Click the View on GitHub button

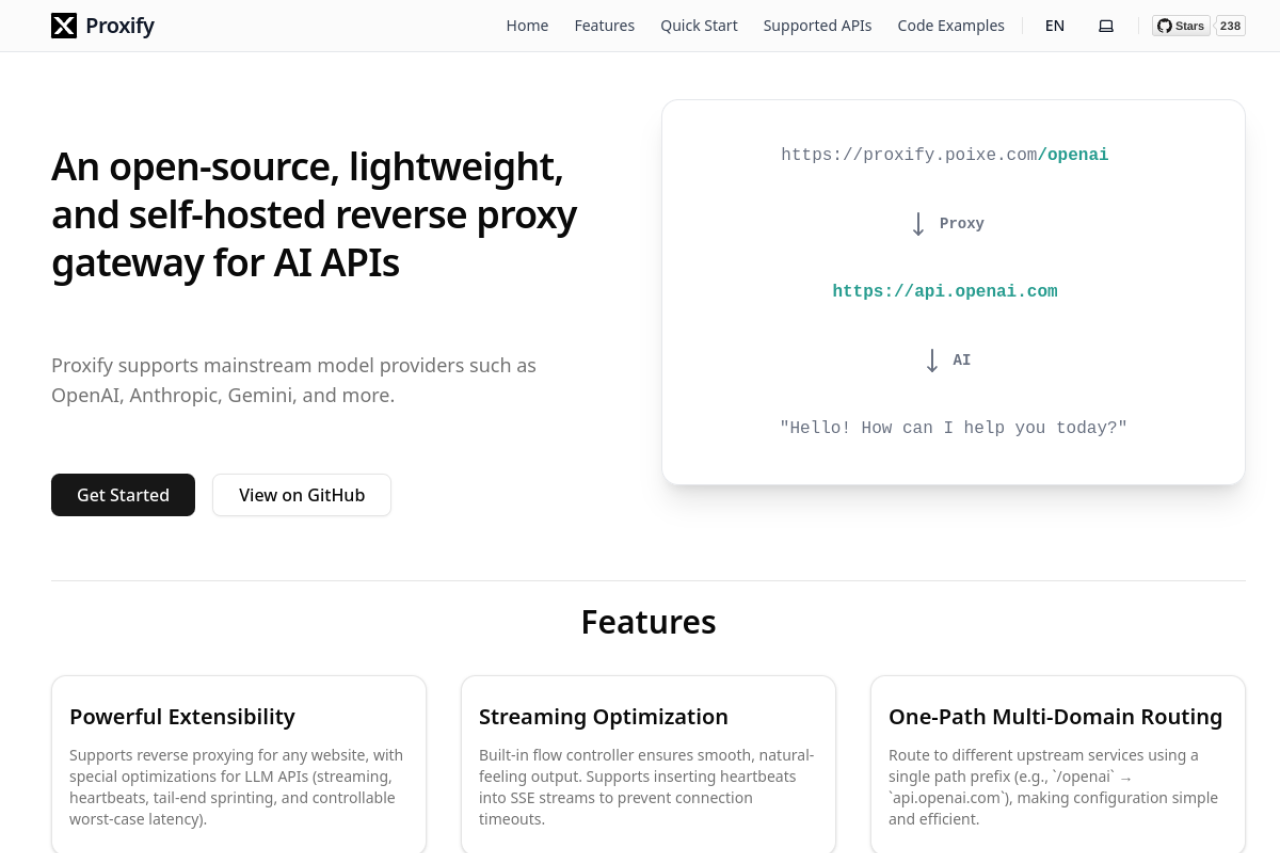[301, 494]
